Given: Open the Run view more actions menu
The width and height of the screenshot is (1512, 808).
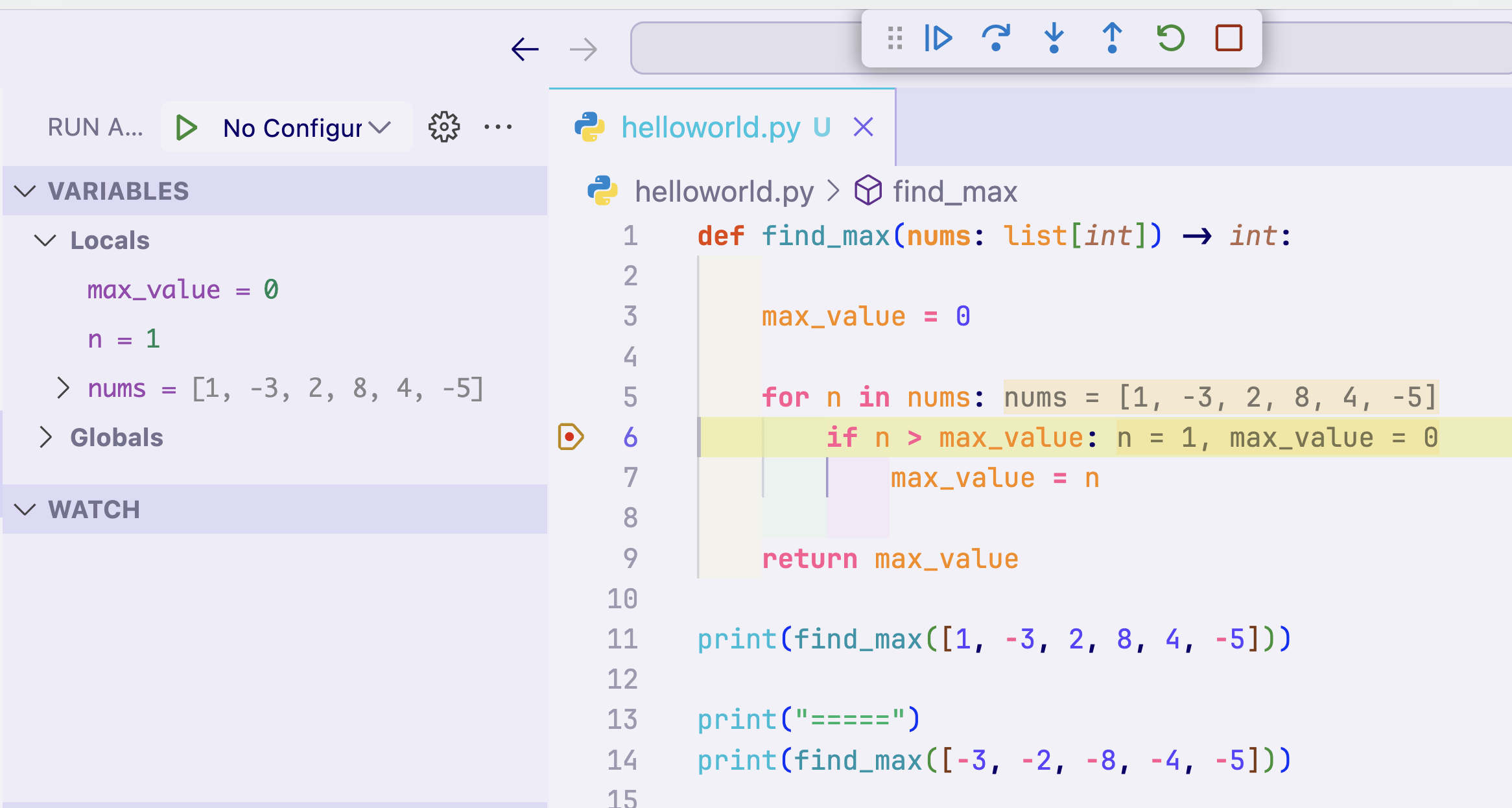Looking at the screenshot, I should click(x=498, y=127).
